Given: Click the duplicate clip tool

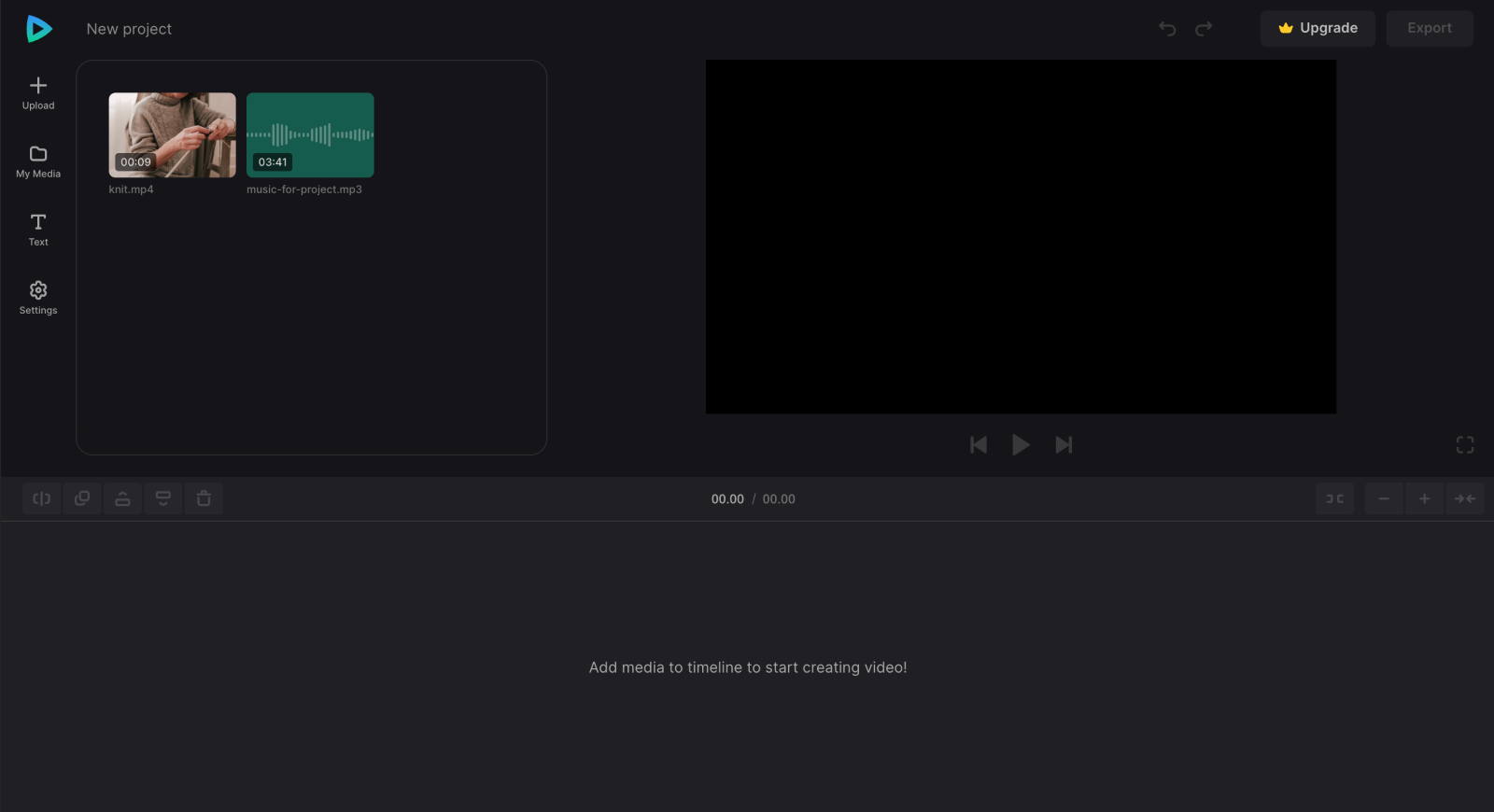Looking at the screenshot, I should point(82,498).
